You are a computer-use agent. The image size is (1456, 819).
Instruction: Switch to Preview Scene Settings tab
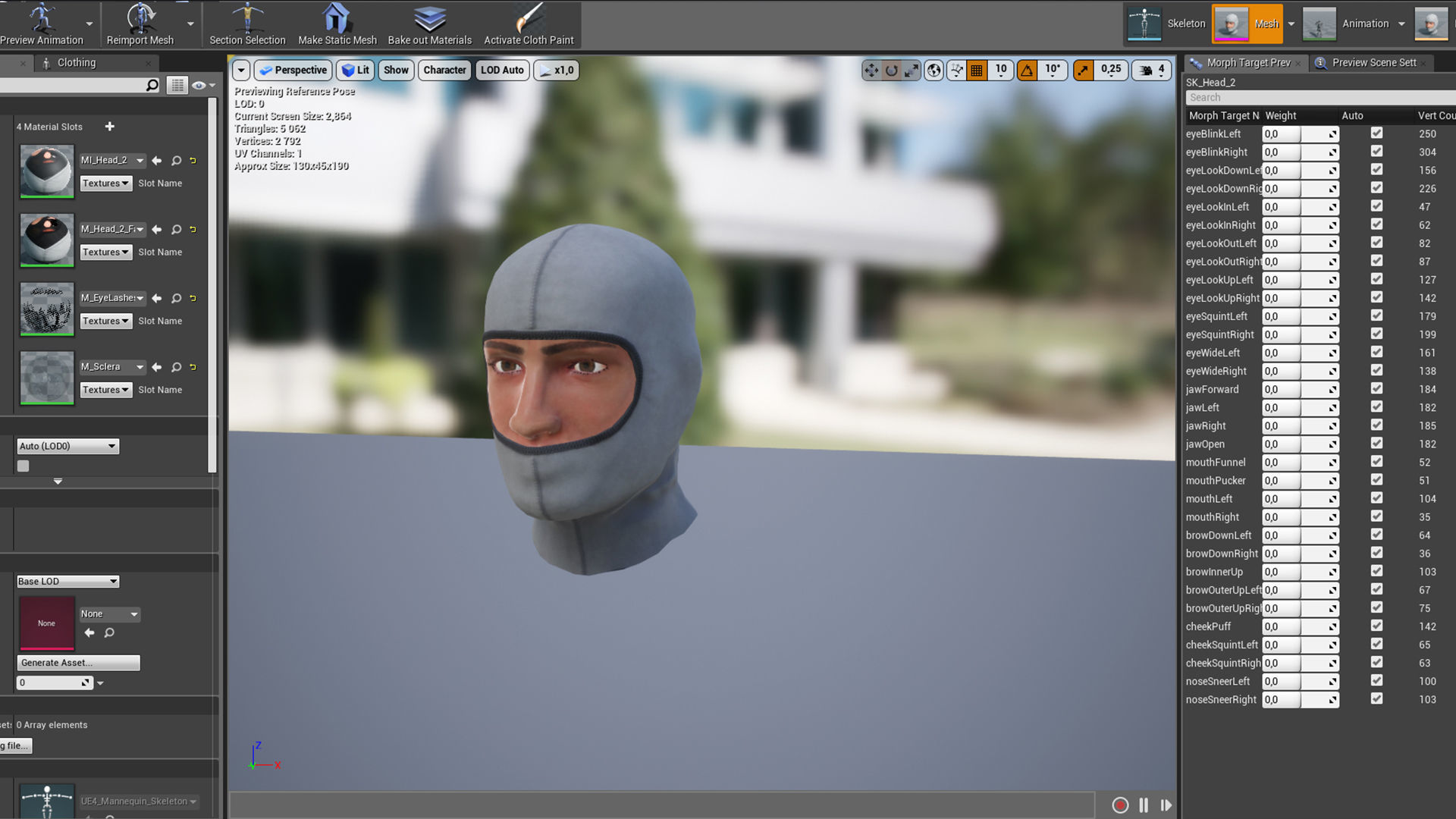point(1373,63)
